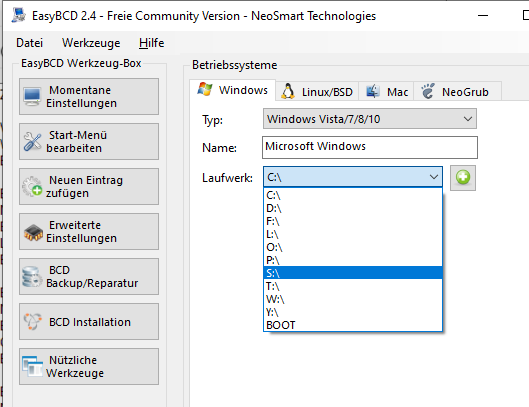Click the green plus add-entry button

(463, 178)
